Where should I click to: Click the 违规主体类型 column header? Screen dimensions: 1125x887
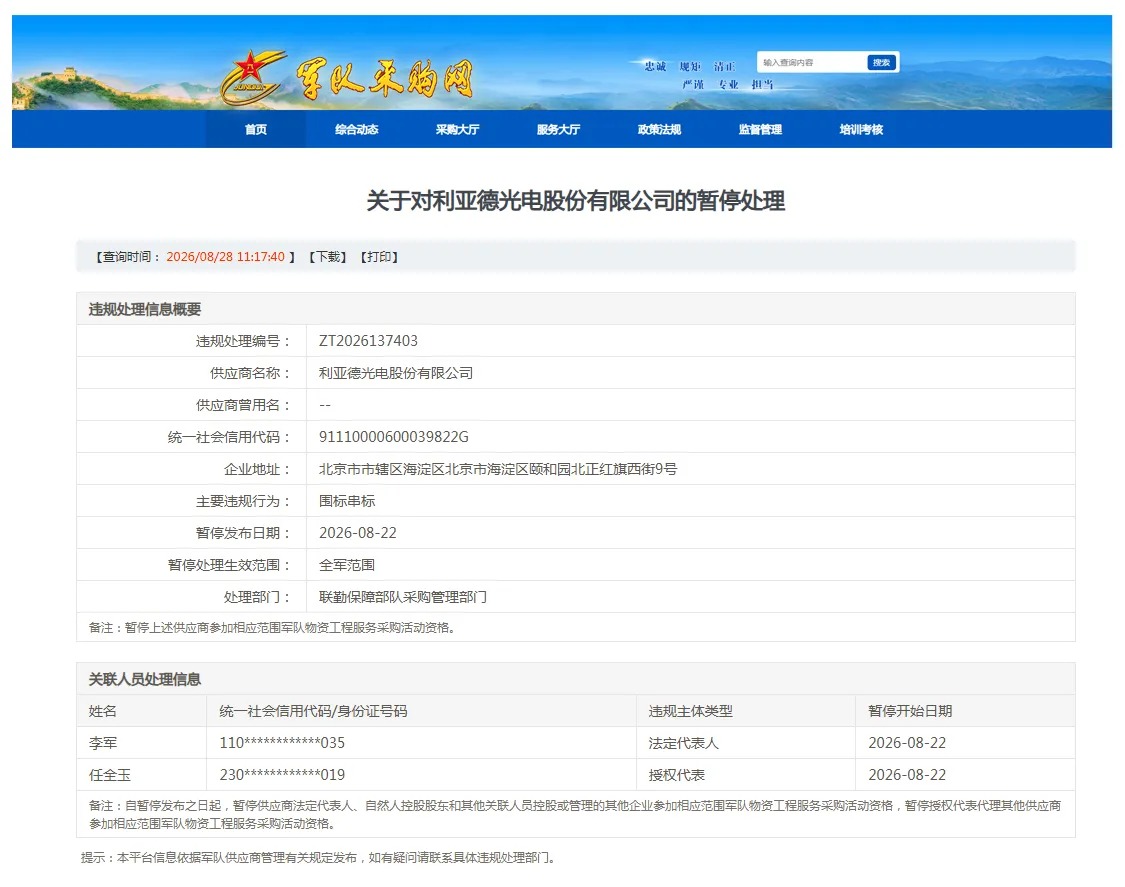tap(690, 711)
